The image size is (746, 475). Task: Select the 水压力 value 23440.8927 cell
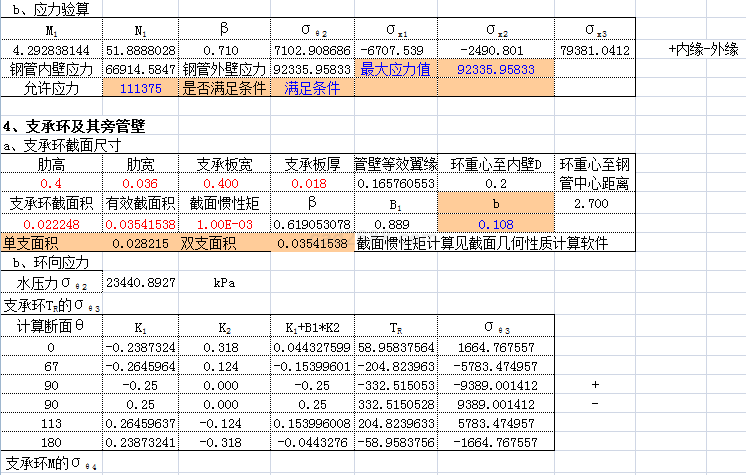click(x=140, y=283)
